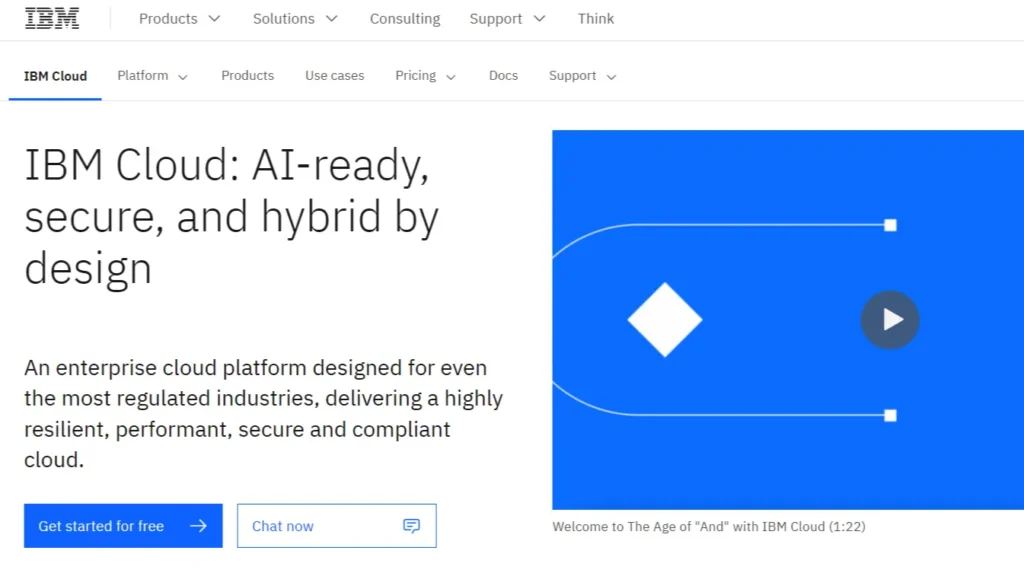The width and height of the screenshot is (1024, 576).
Task: Select the IBM Cloud tab
Action: 56,76
